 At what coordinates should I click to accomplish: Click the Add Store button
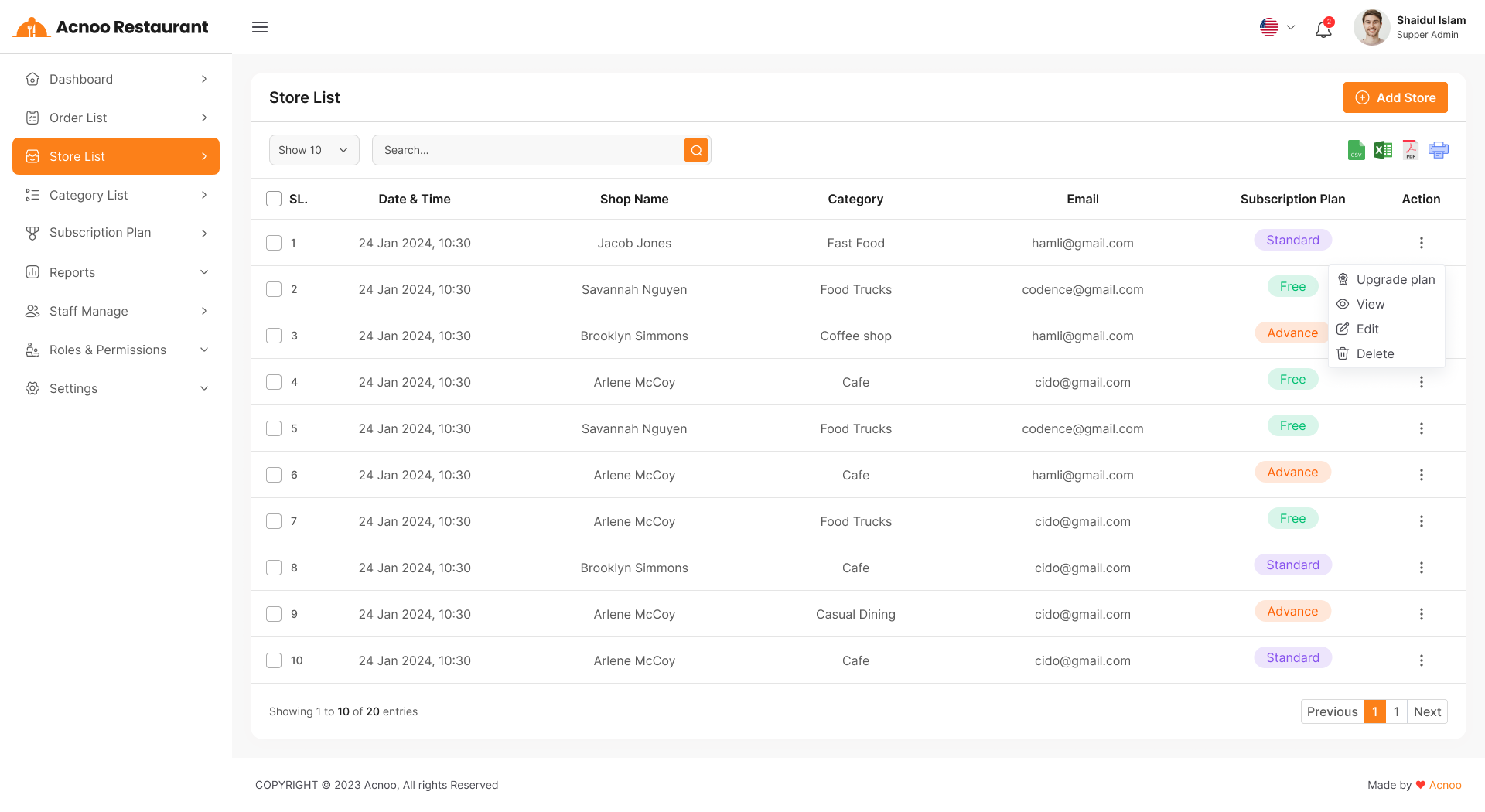1395,97
